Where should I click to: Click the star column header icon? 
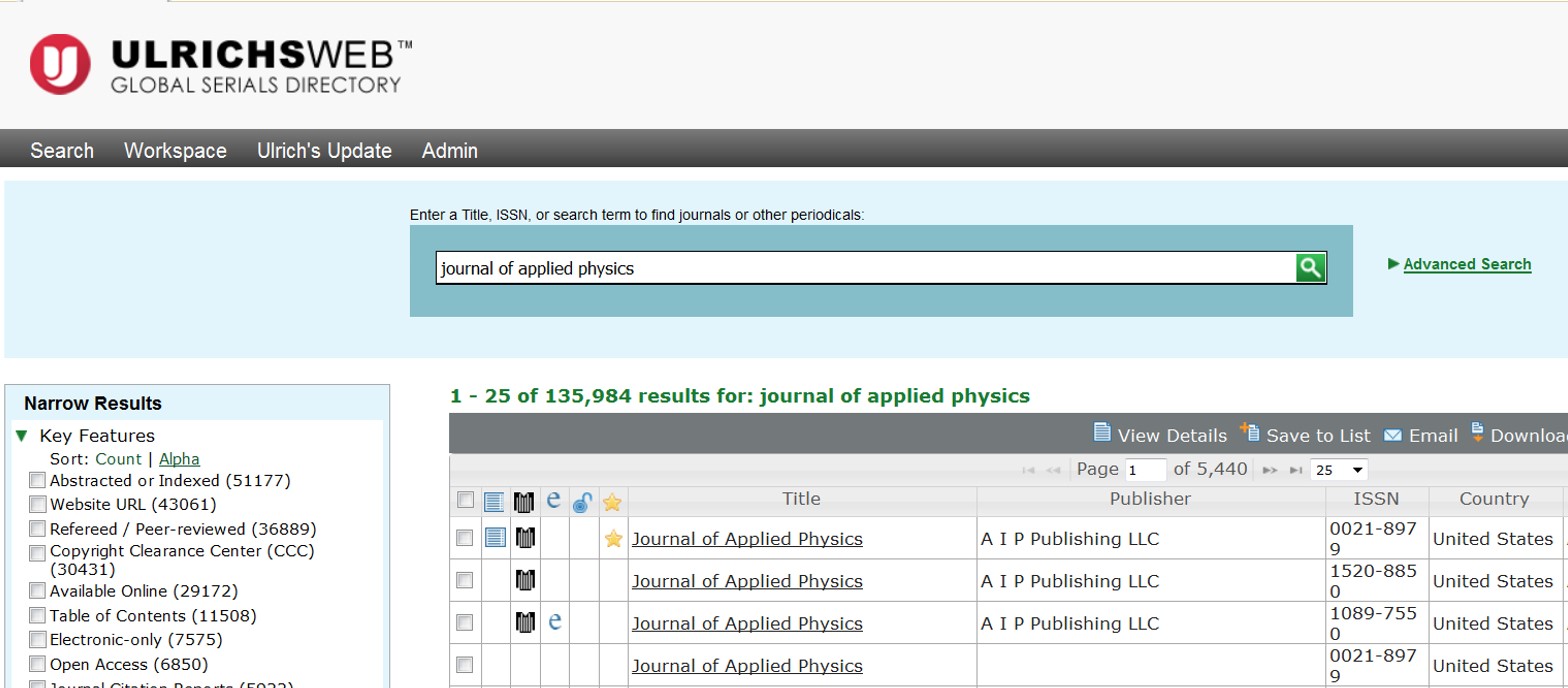click(612, 502)
